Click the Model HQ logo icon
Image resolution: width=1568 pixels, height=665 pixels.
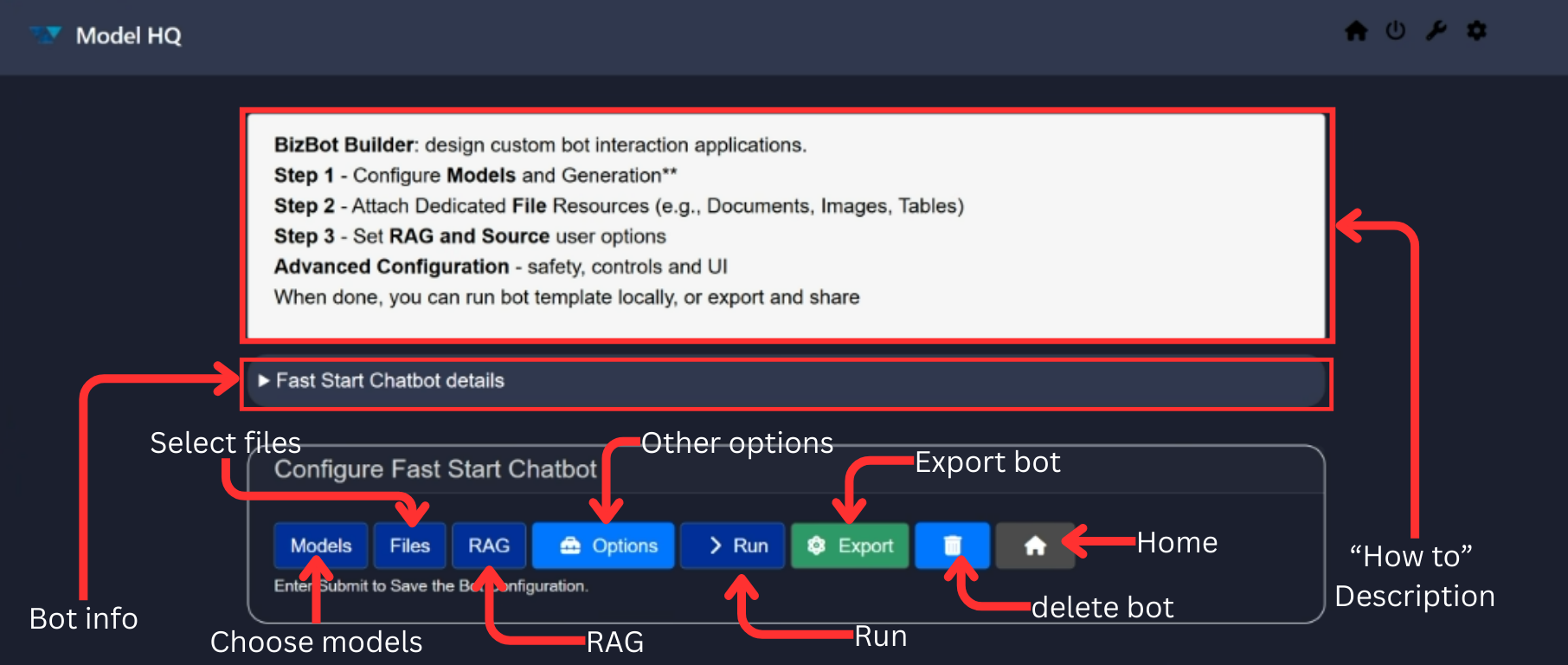point(46,35)
